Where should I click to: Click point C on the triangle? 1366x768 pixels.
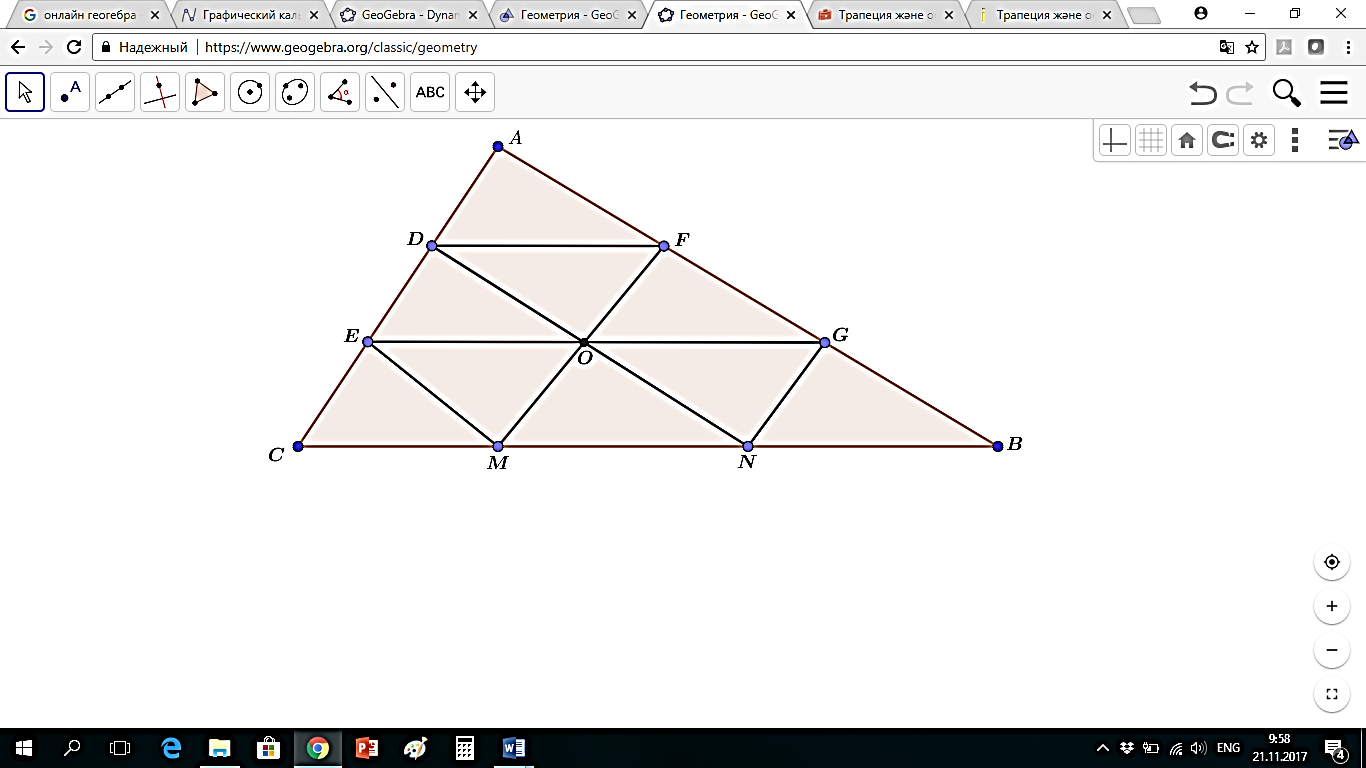tap(298, 446)
